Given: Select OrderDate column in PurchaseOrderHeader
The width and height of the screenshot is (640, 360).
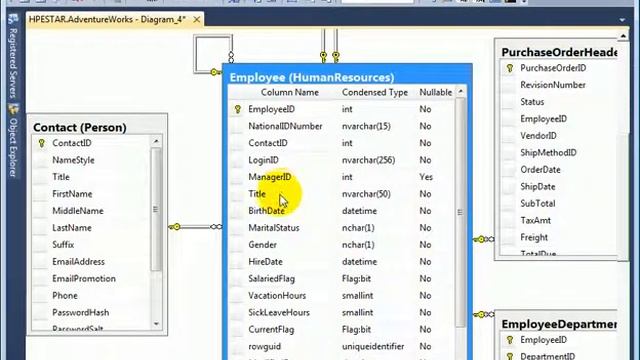Looking at the screenshot, I should pos(540,170).
